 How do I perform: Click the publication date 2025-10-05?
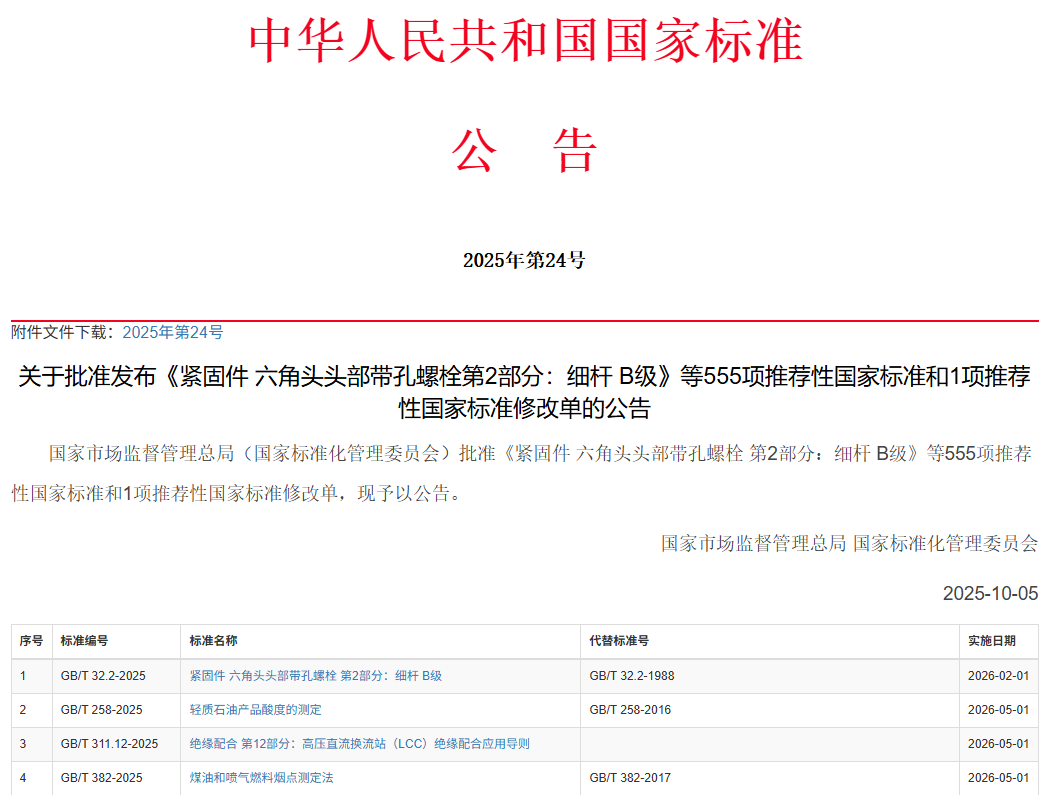tap(990, 594)
